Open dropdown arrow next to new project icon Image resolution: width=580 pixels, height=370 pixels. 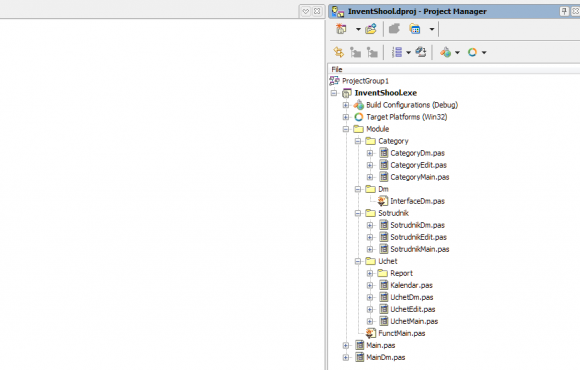[358, 29]
